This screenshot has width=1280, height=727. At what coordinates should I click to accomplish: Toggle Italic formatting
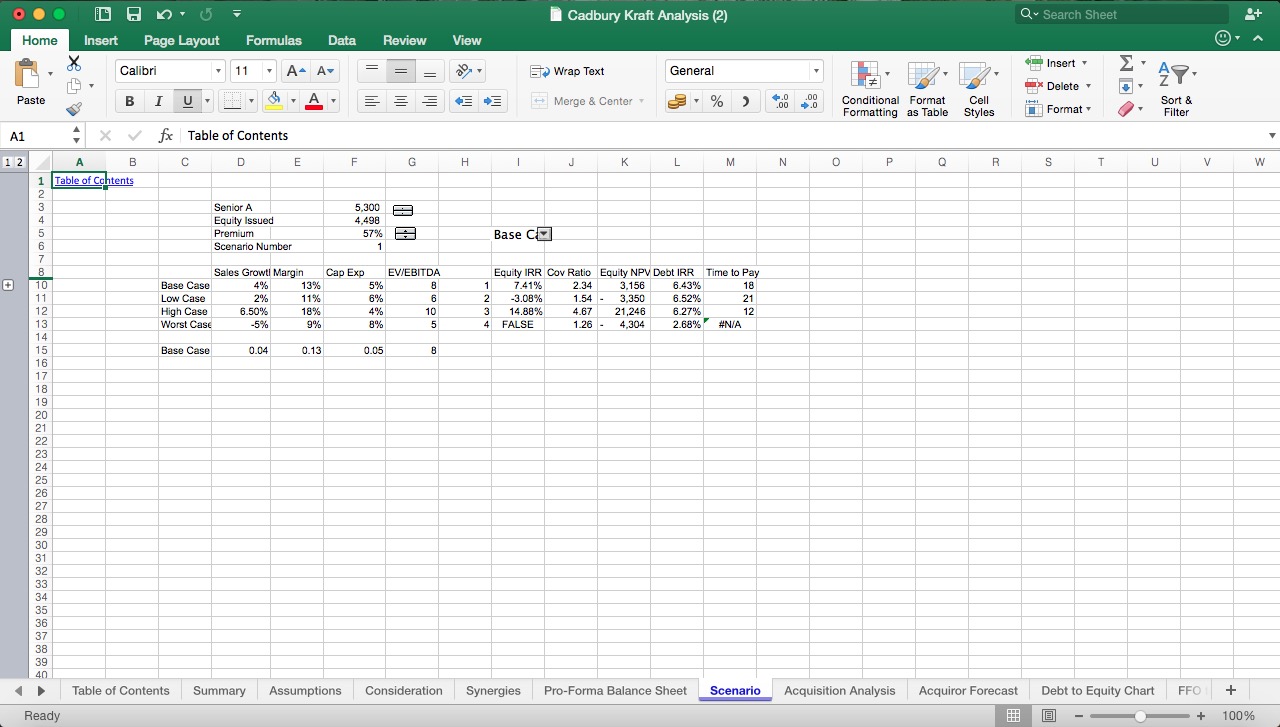pyautogui.click(x=158, y=101)
